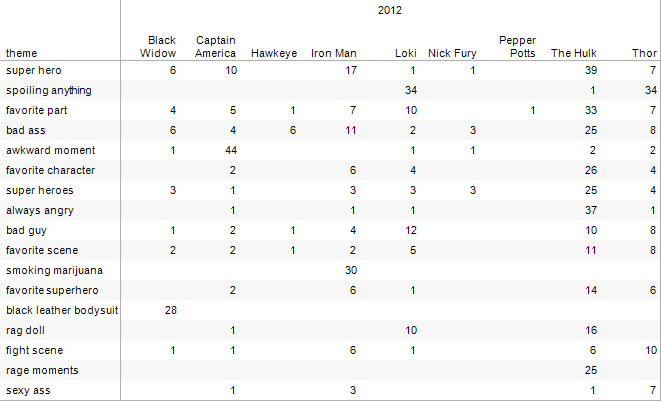This screenshot has width=661, height=401.
Task: Select the black leather bodysuit row label
Action: point(62,310)
